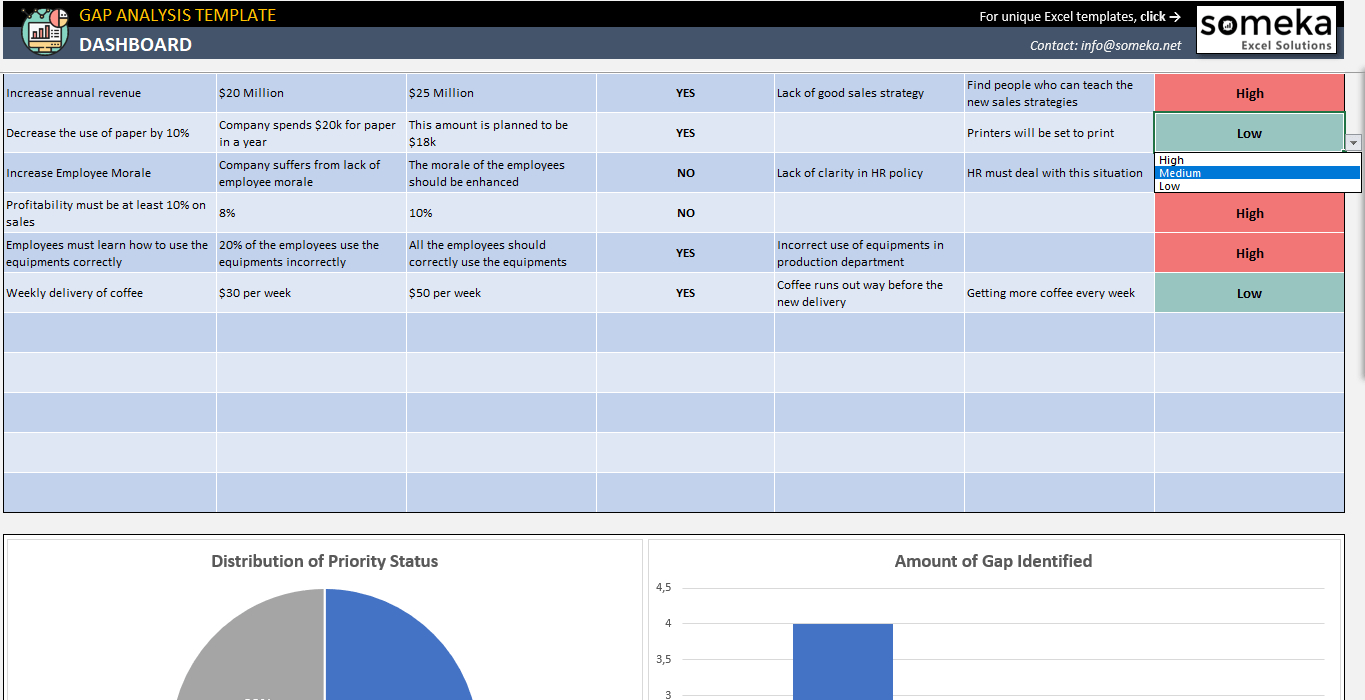Click 'HR must deal with this situation'

click(1059, 173)
